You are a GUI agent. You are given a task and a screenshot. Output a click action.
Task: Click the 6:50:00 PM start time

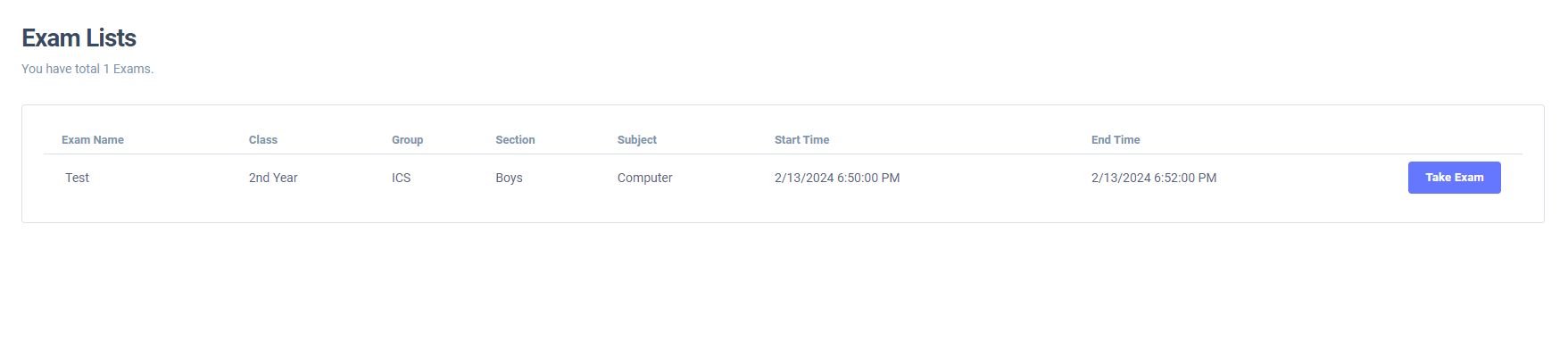868,178
